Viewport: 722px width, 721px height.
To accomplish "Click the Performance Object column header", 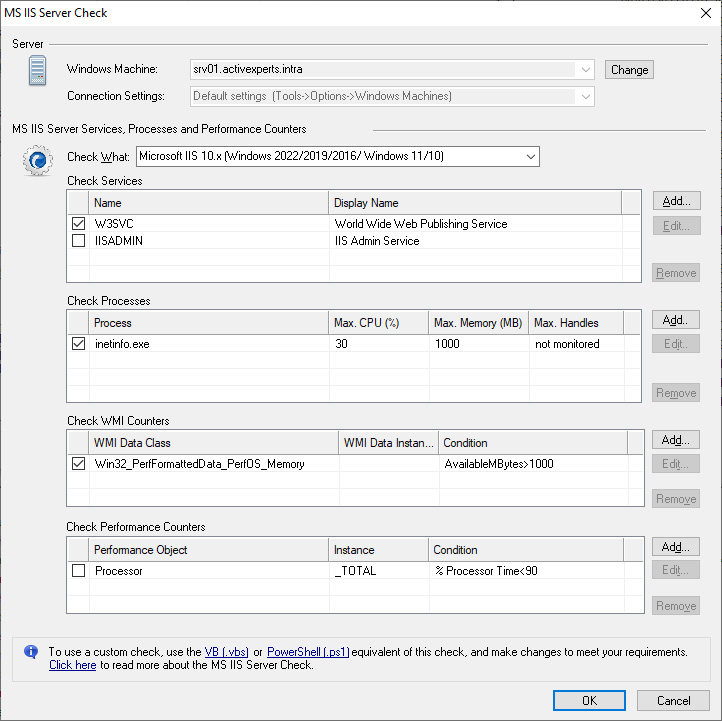I will (208, 550).
